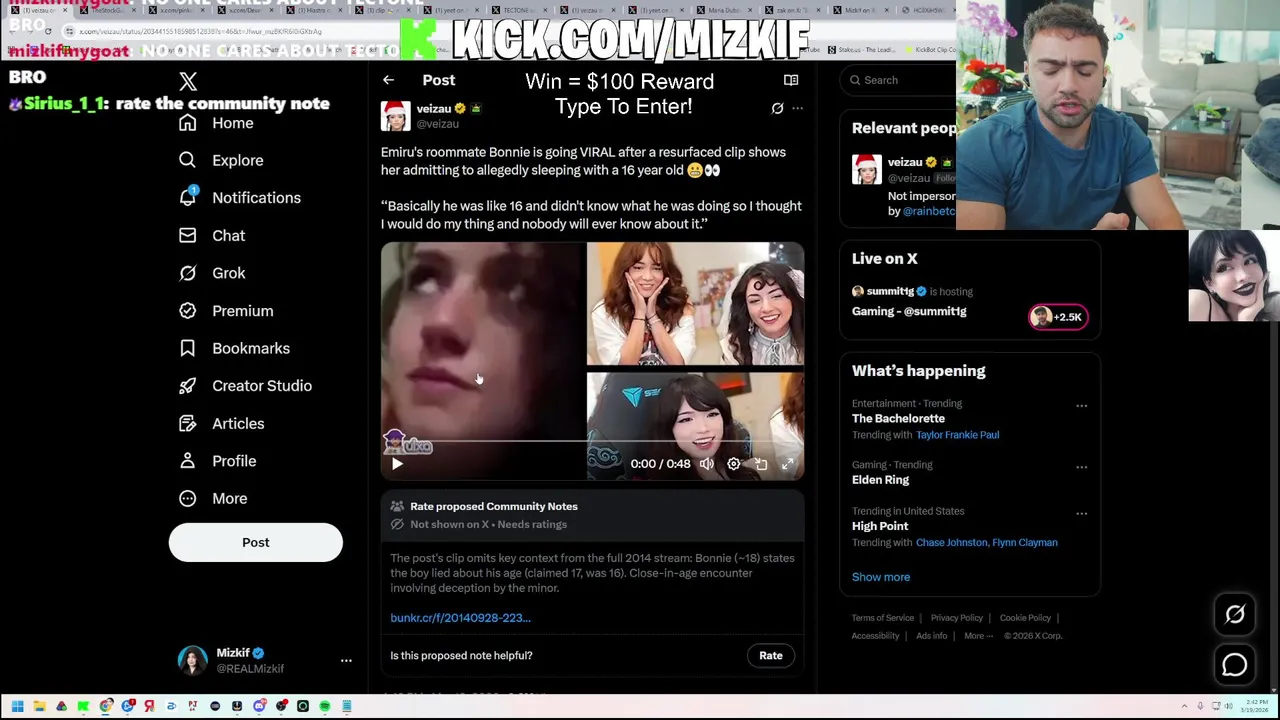
Task: Mute the video with the speaker icon
Action: [707, 464]
